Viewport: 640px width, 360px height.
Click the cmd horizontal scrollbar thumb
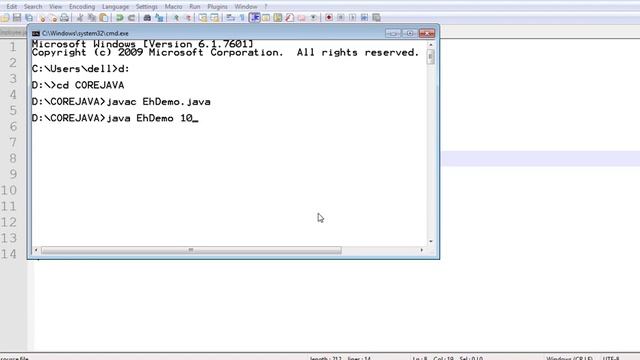pos(191,250)
